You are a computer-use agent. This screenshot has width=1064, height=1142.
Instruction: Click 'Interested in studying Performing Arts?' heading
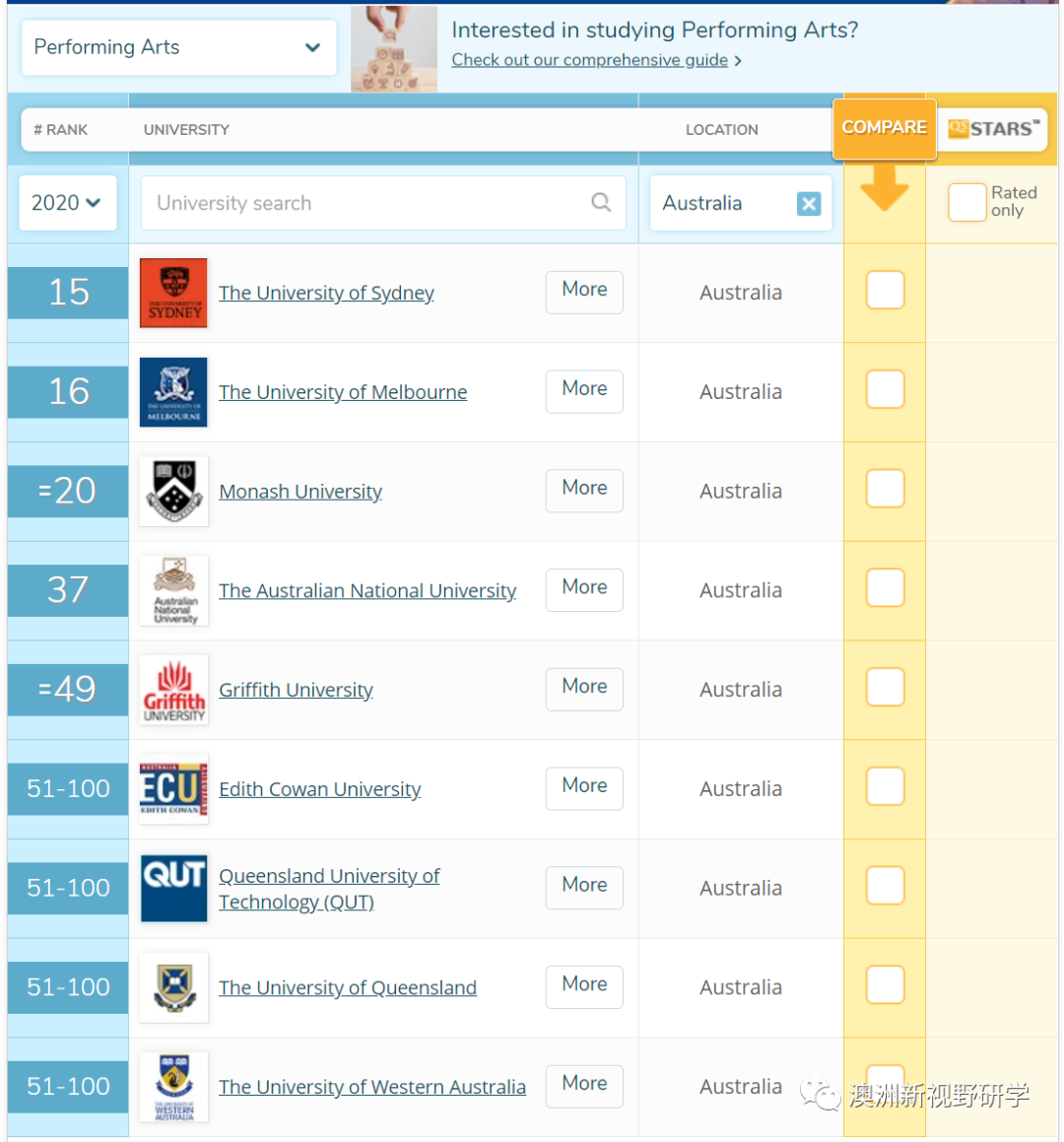click(655, 30)
